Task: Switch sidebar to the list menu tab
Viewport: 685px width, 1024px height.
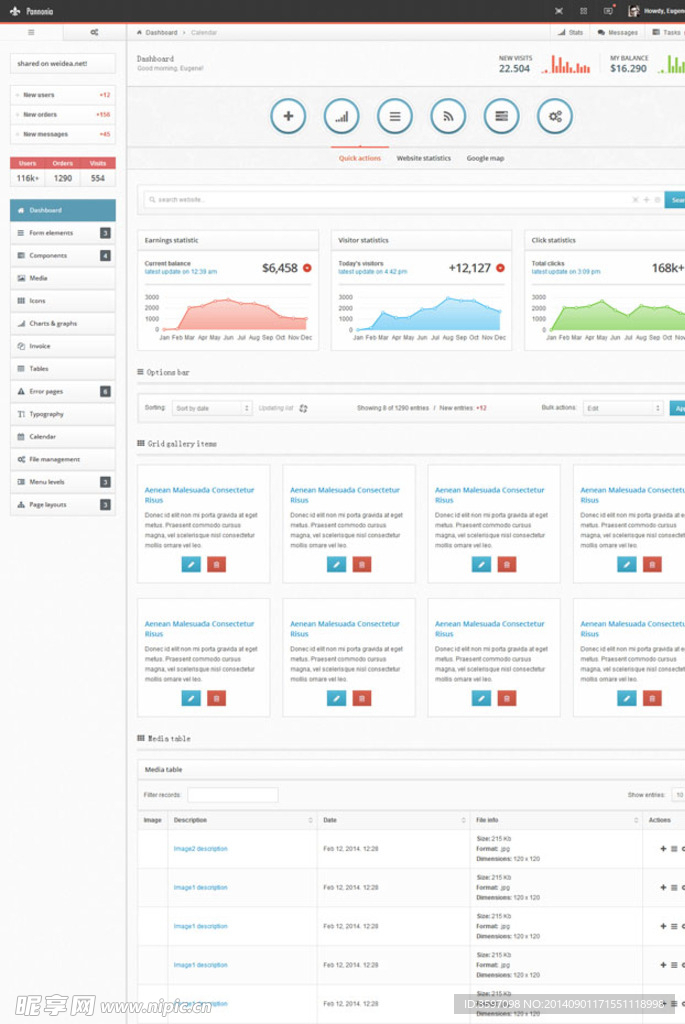Action: click(x=31, y=32)
